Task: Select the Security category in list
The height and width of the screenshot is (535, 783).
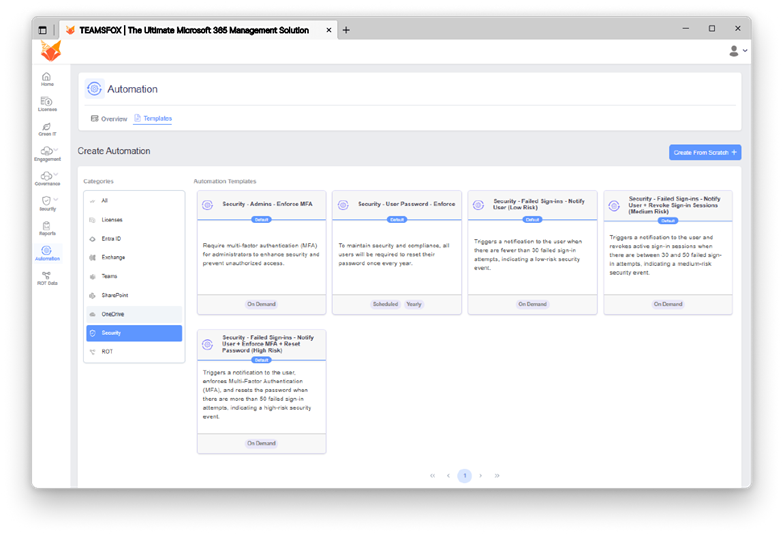Action: [134, 333]
